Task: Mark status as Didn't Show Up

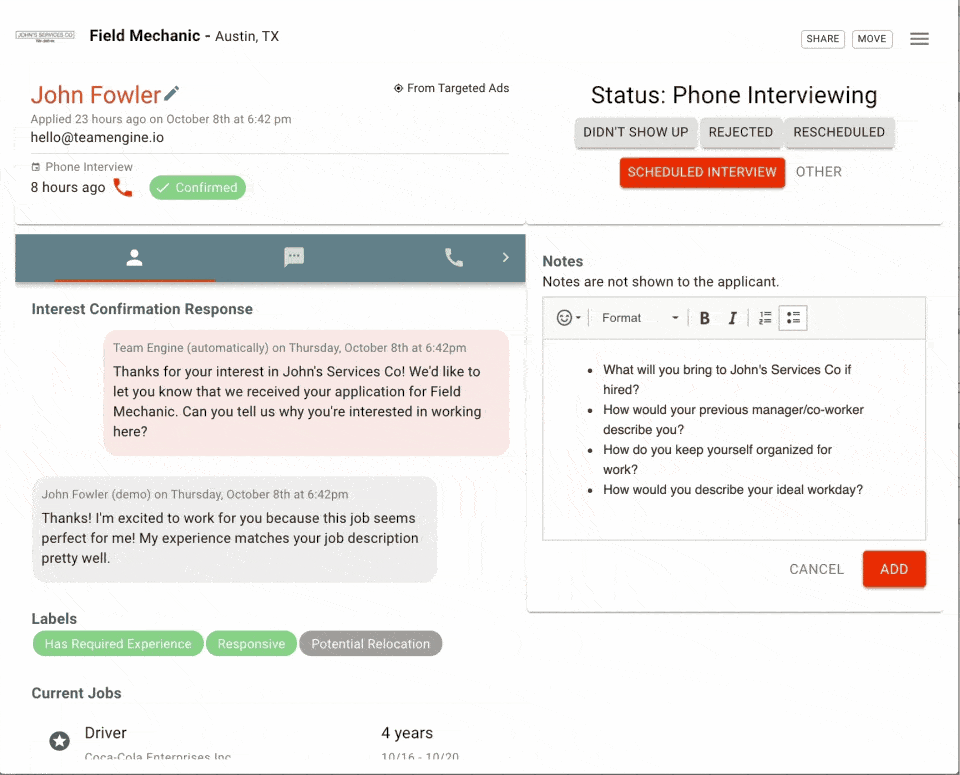Action: [635, 132]
